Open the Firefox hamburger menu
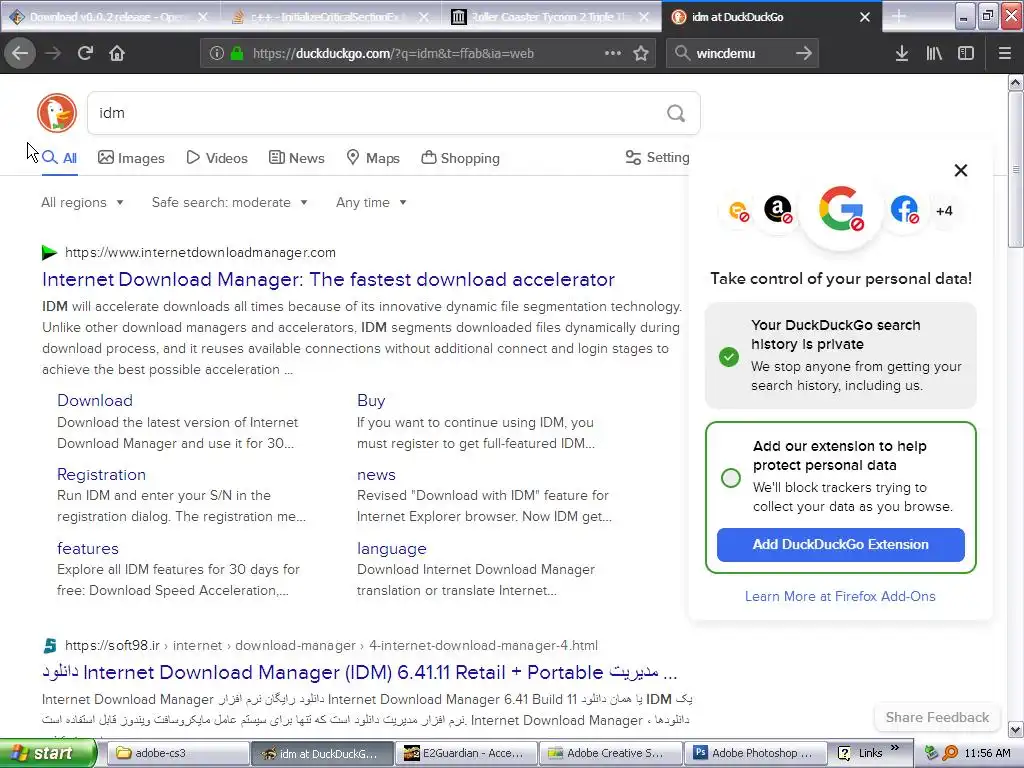This screenshot has width=1024, height=768. pos(1004,53)
